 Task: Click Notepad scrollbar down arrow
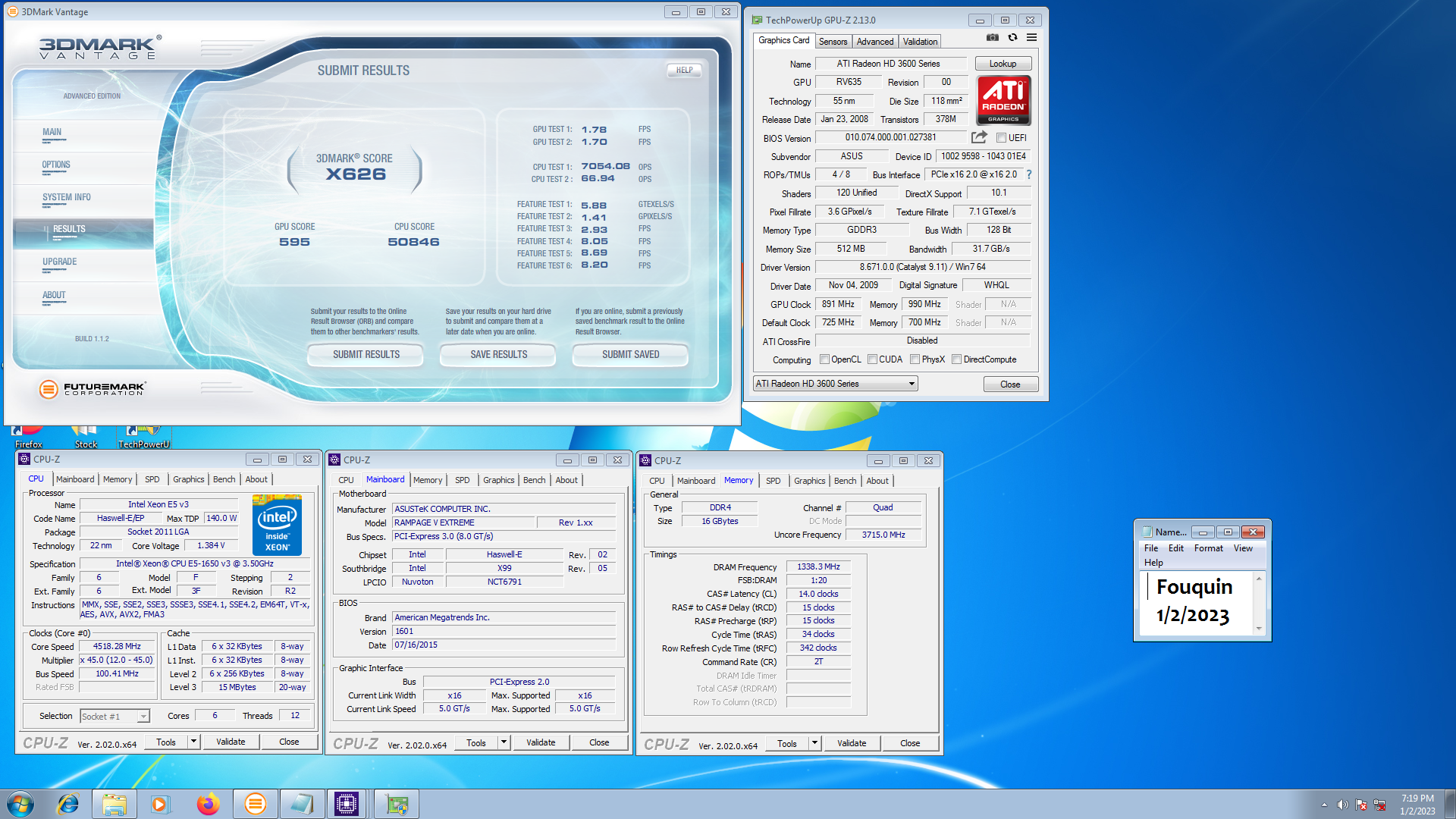tap(1259, 629)
